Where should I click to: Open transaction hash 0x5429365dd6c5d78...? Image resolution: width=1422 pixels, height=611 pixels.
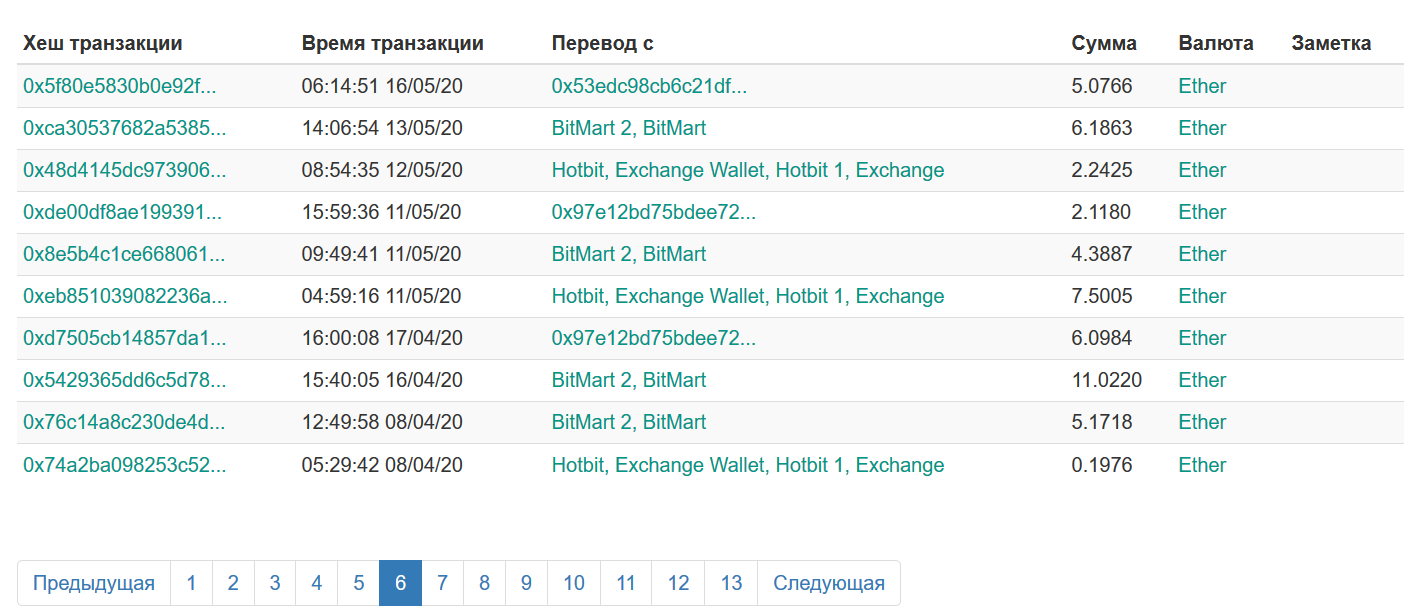(125, 380)
